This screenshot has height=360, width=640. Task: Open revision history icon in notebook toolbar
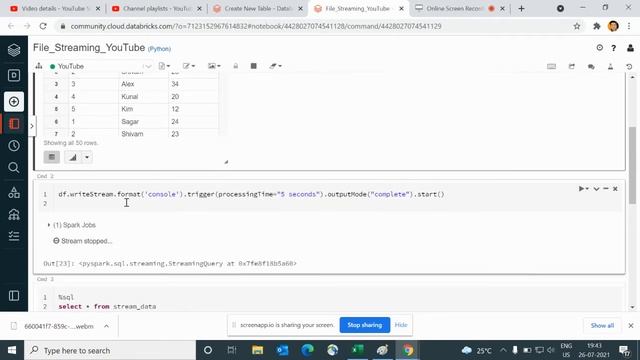pos(629,66)
